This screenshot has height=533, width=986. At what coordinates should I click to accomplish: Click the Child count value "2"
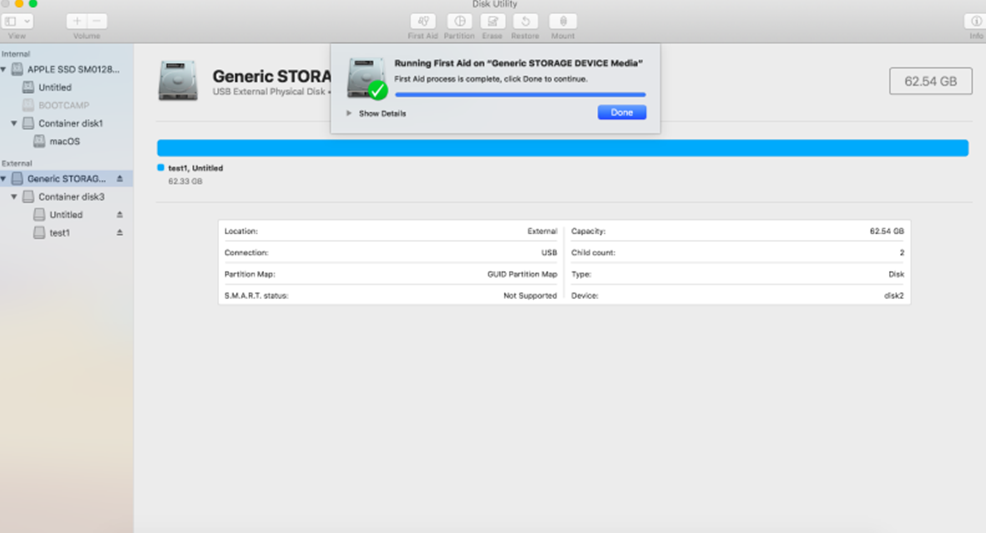pyautogui.click(x=901, y=253)
